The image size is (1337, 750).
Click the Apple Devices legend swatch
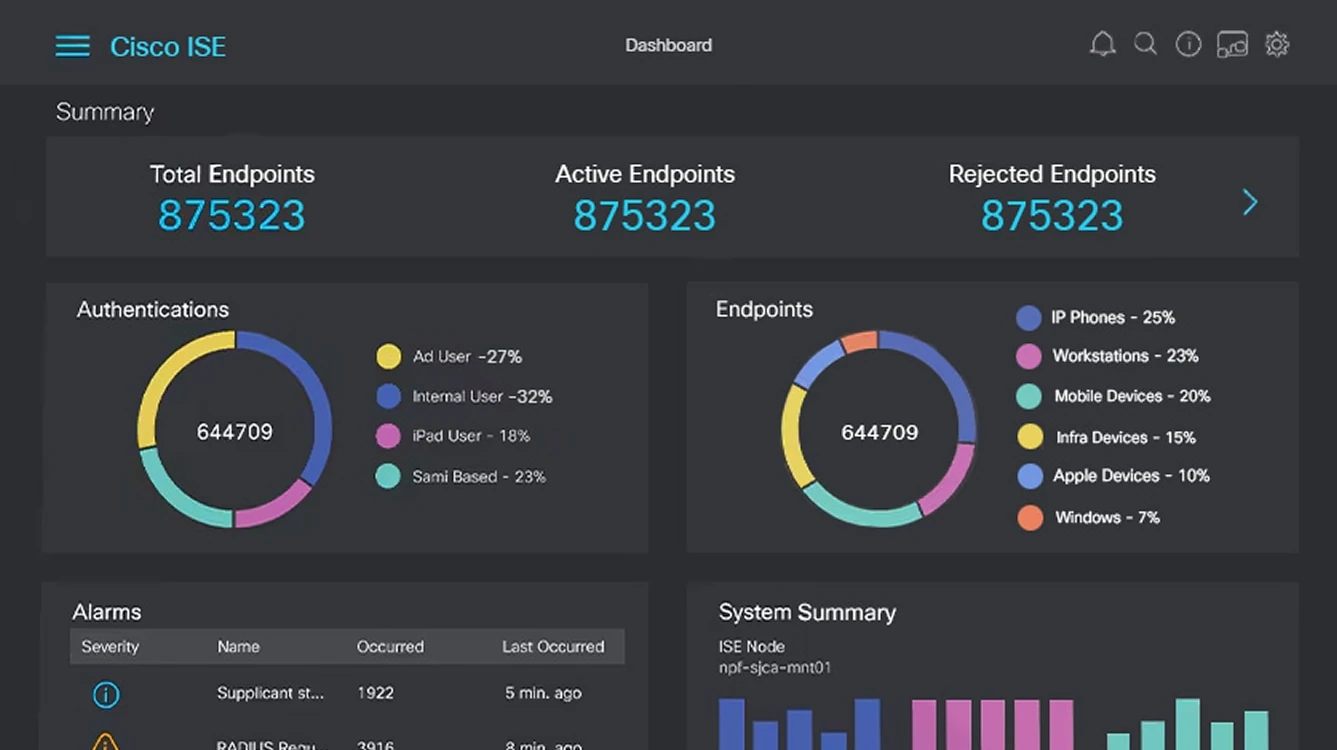(1030, 476)
